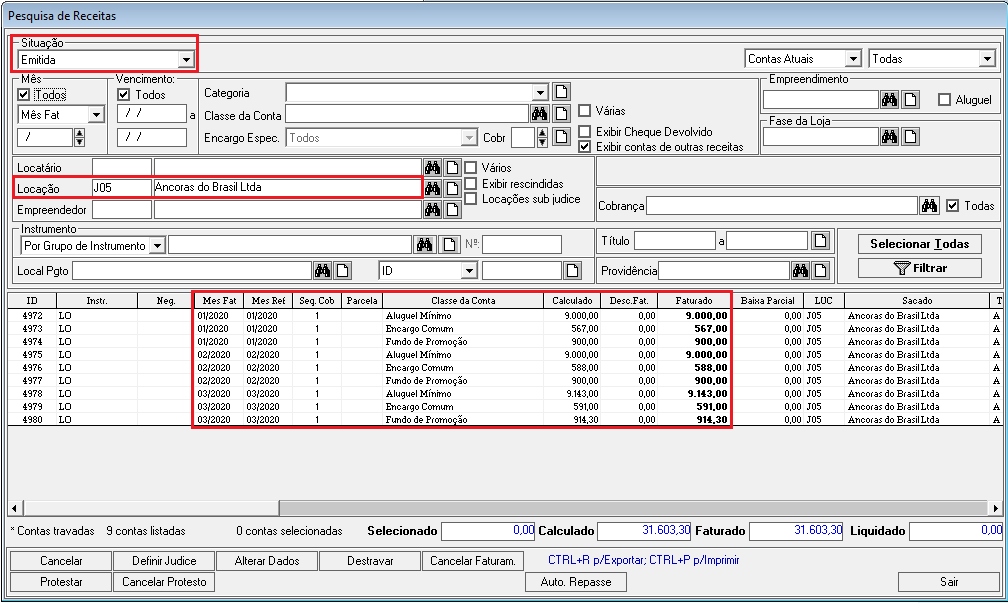Search Instrumento with binoculars icon

(x=424, y=245)
